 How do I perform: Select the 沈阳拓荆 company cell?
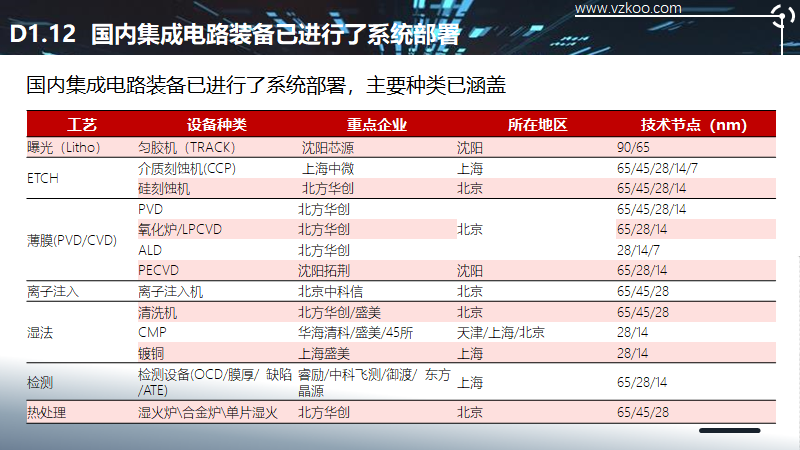324,271
